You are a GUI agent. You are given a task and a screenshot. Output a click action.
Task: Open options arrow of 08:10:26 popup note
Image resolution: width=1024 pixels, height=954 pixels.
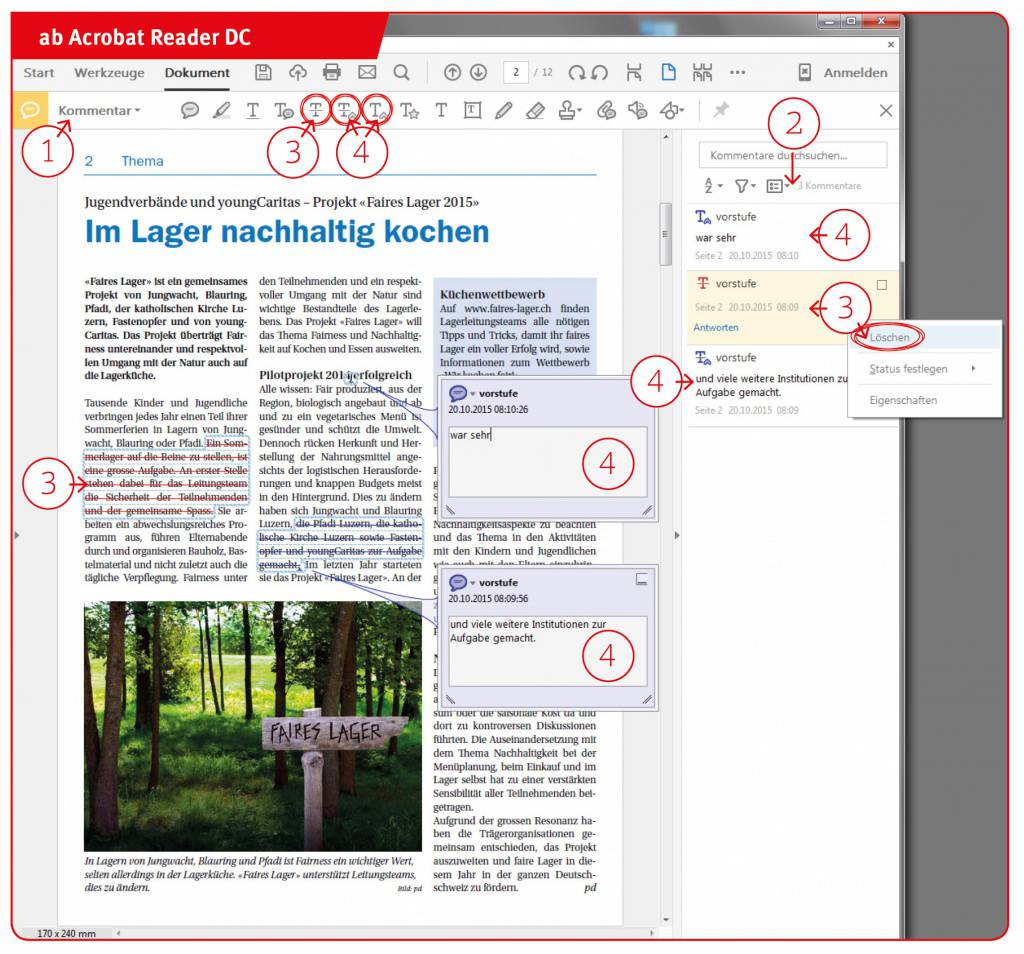(x=473, y=394)
